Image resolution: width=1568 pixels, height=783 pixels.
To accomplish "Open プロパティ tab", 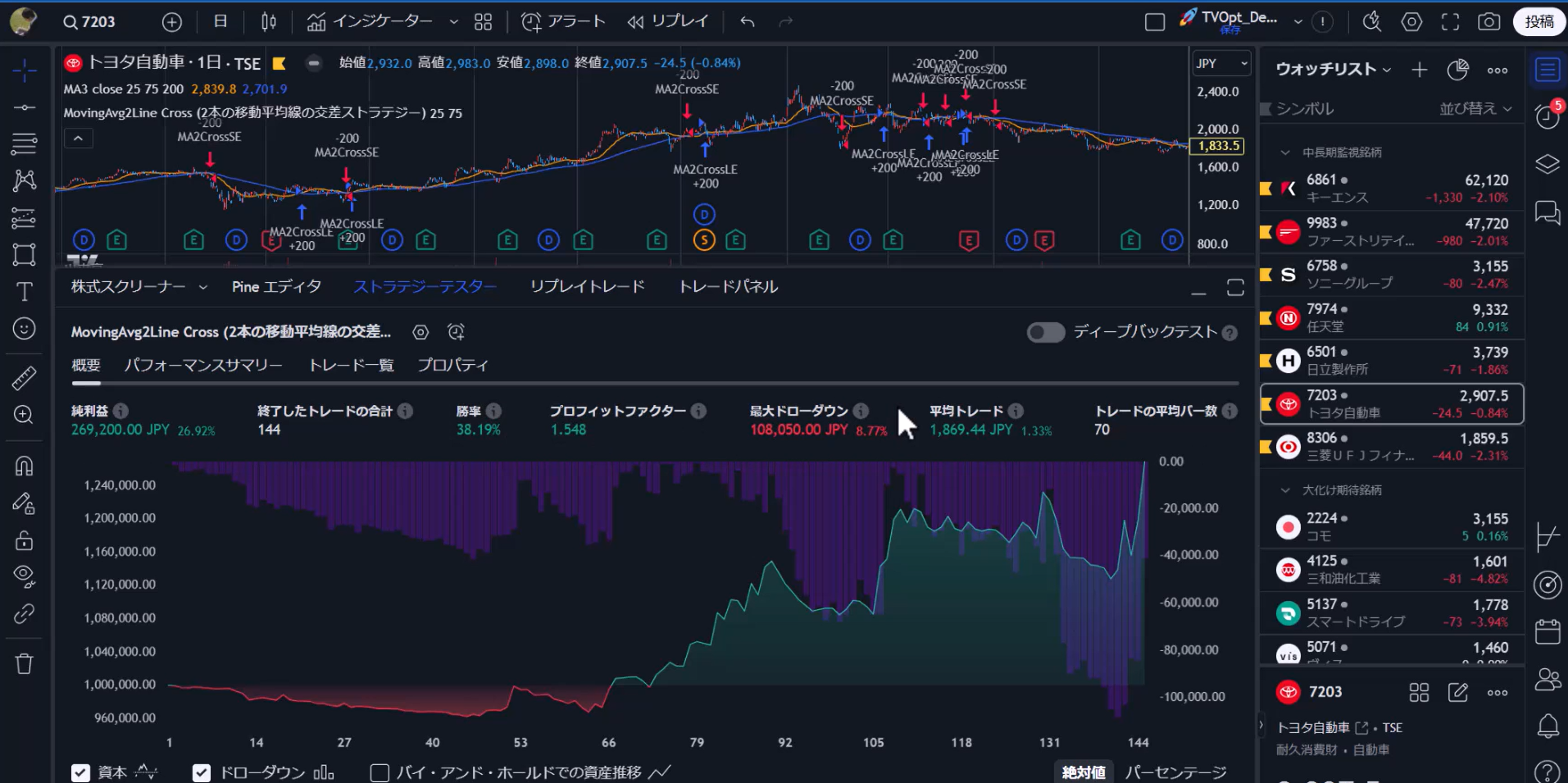I will pyautogui.click(x=452, y=366).
